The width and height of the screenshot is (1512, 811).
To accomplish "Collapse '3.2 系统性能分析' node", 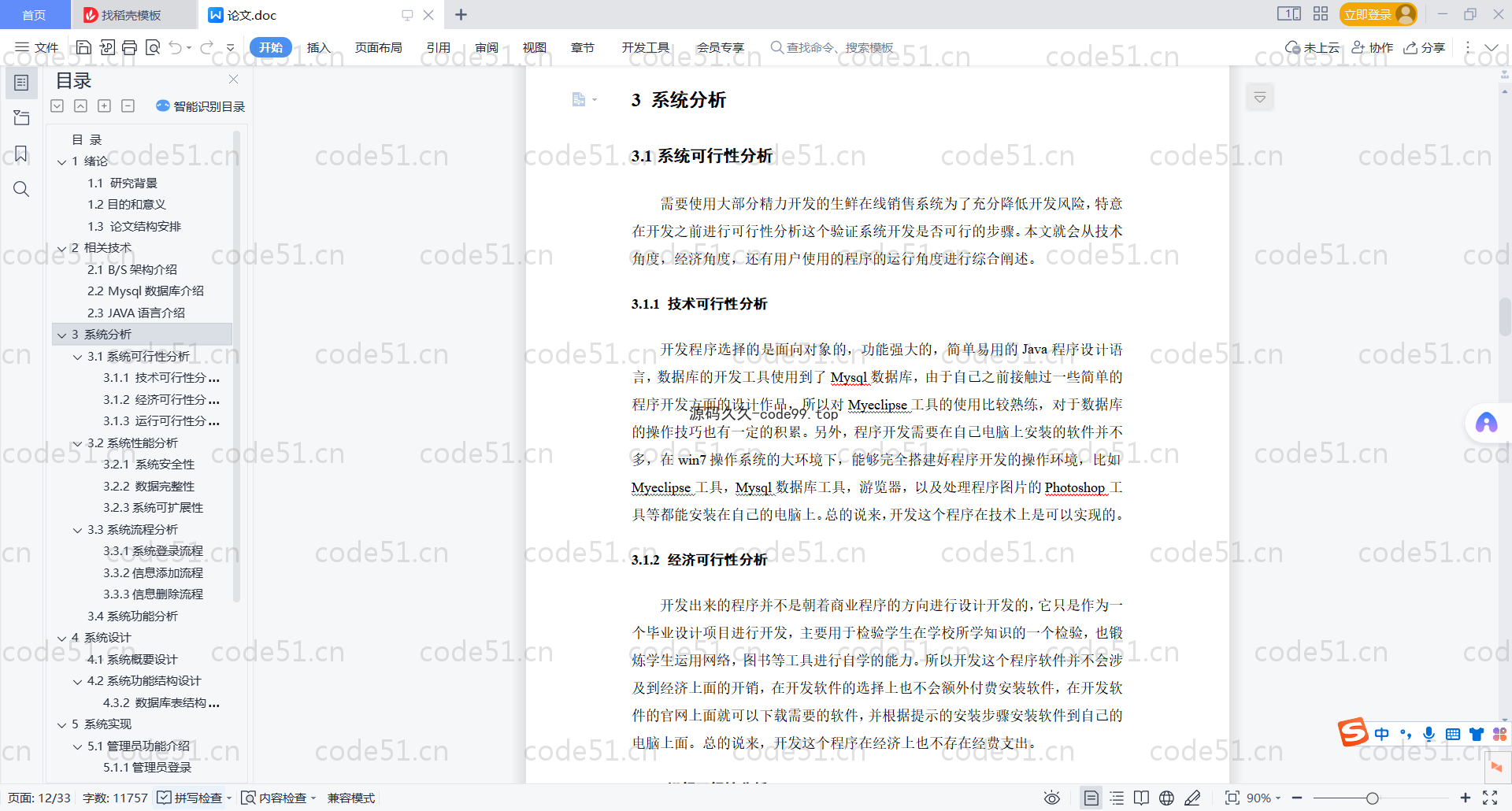I will click(77, 443).
